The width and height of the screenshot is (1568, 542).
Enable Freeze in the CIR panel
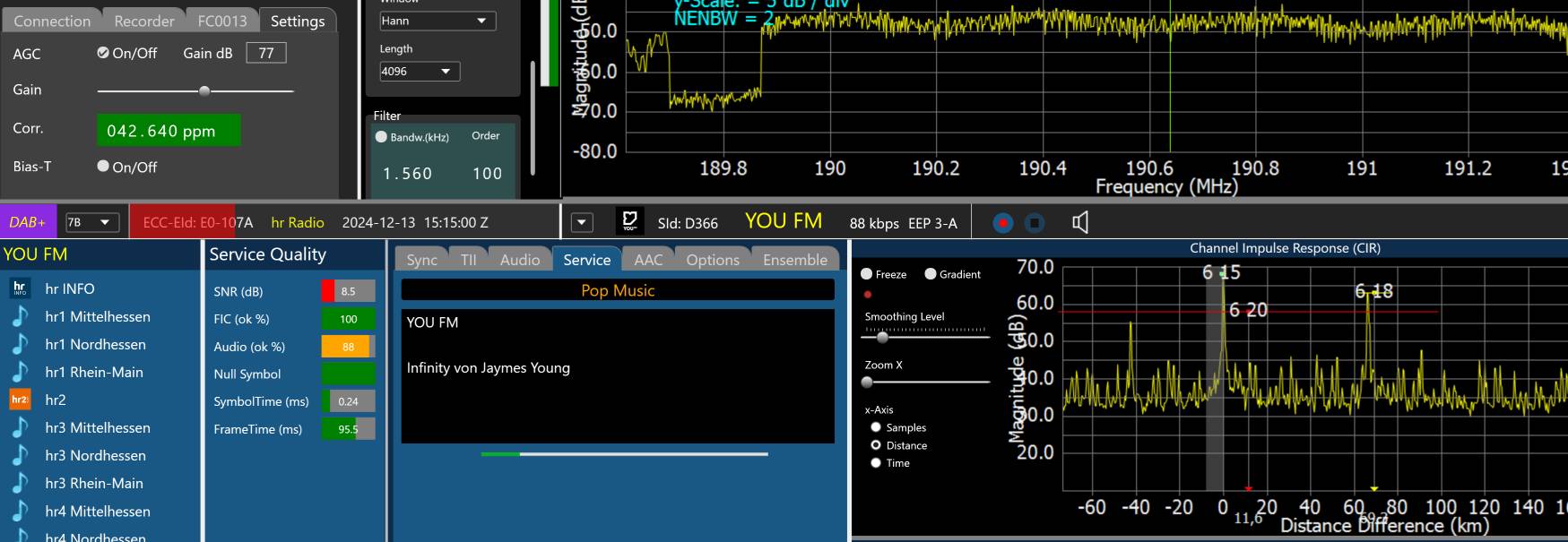[867, 274]
